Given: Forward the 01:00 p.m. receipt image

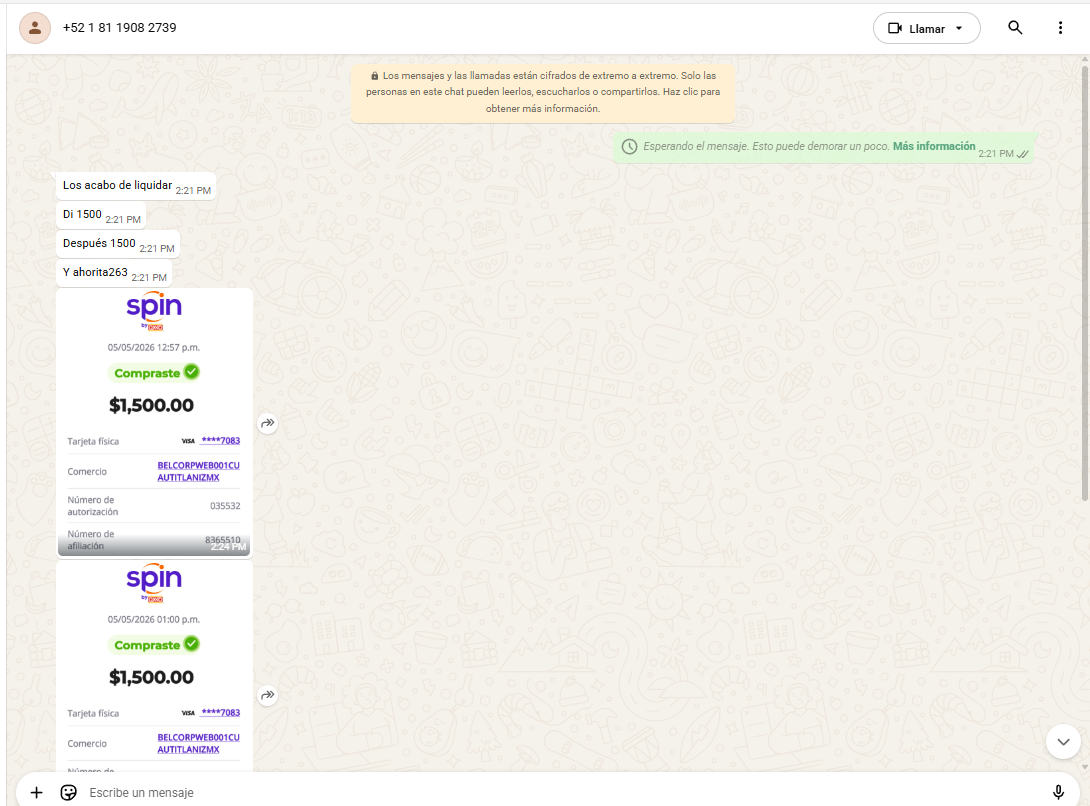Looking at the screenshot, I should coord(268,695).
